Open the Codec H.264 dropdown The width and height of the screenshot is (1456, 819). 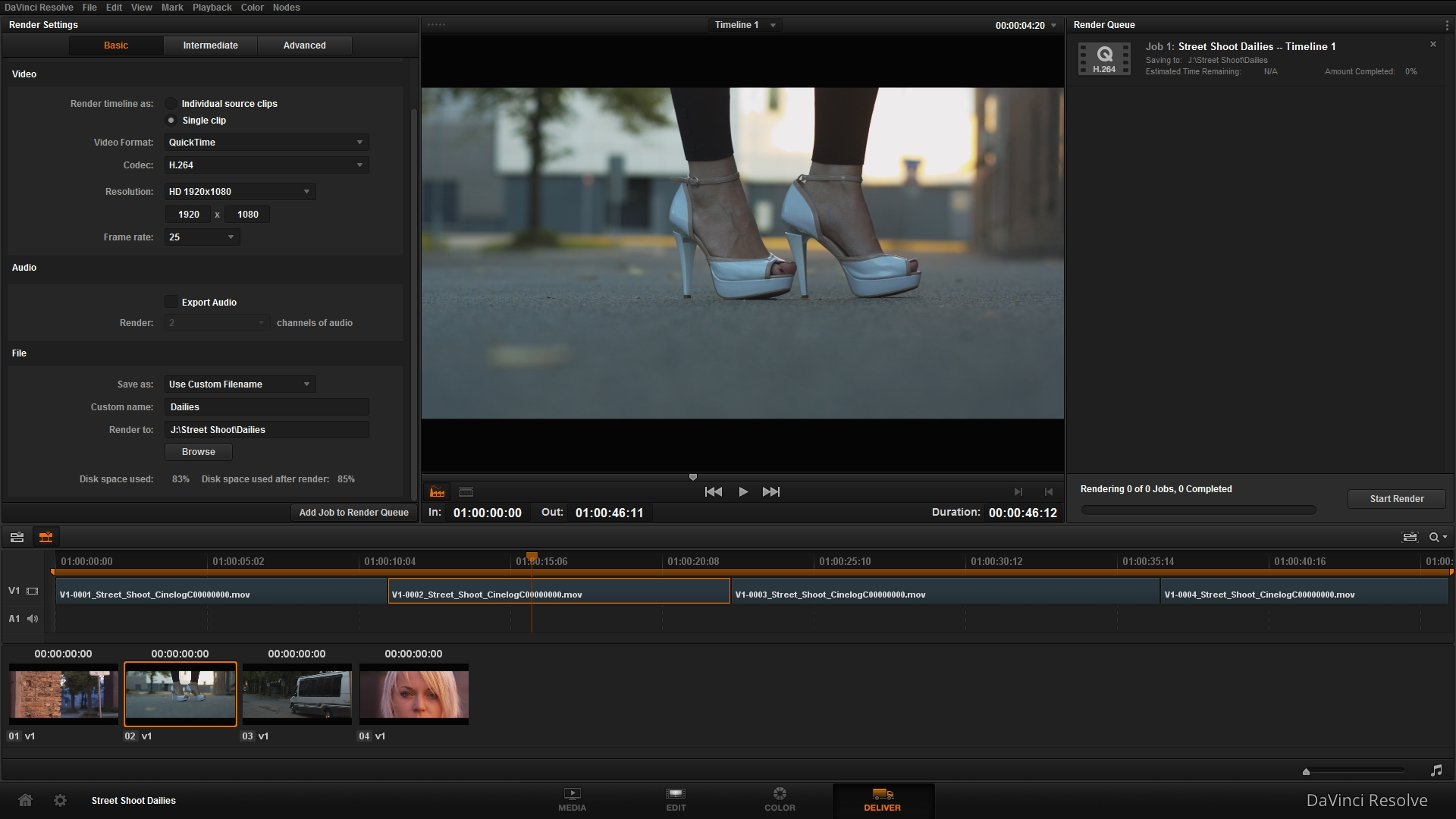click(266, 165)
